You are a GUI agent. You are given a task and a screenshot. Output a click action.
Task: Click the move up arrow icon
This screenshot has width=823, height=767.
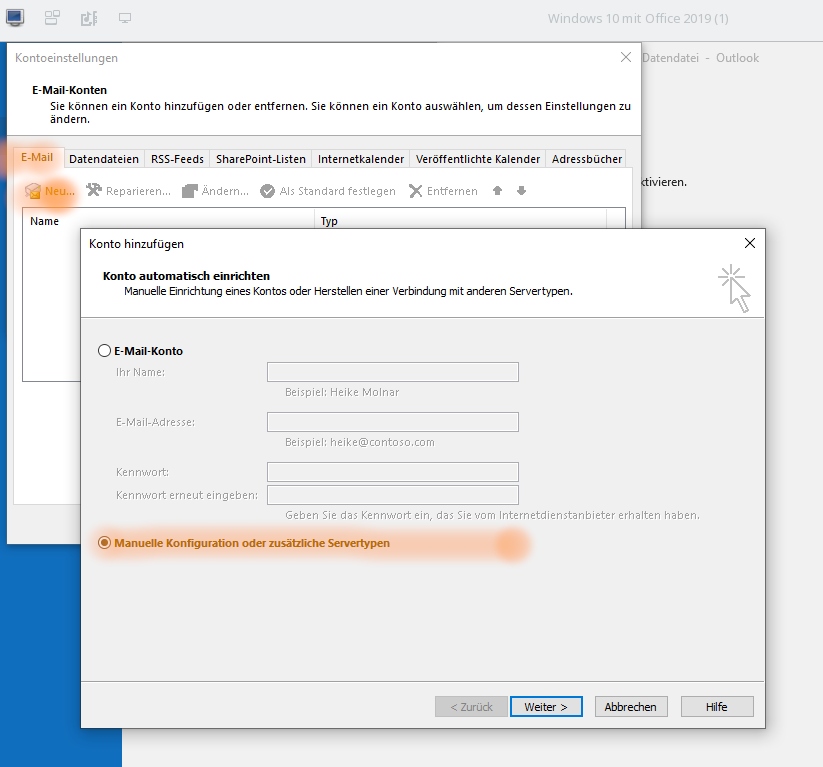coord(497,191)
